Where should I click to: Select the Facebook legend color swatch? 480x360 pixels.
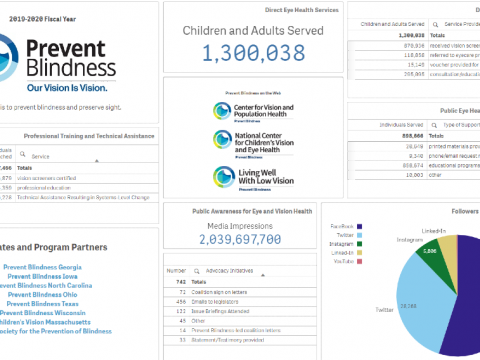[359, 227]
